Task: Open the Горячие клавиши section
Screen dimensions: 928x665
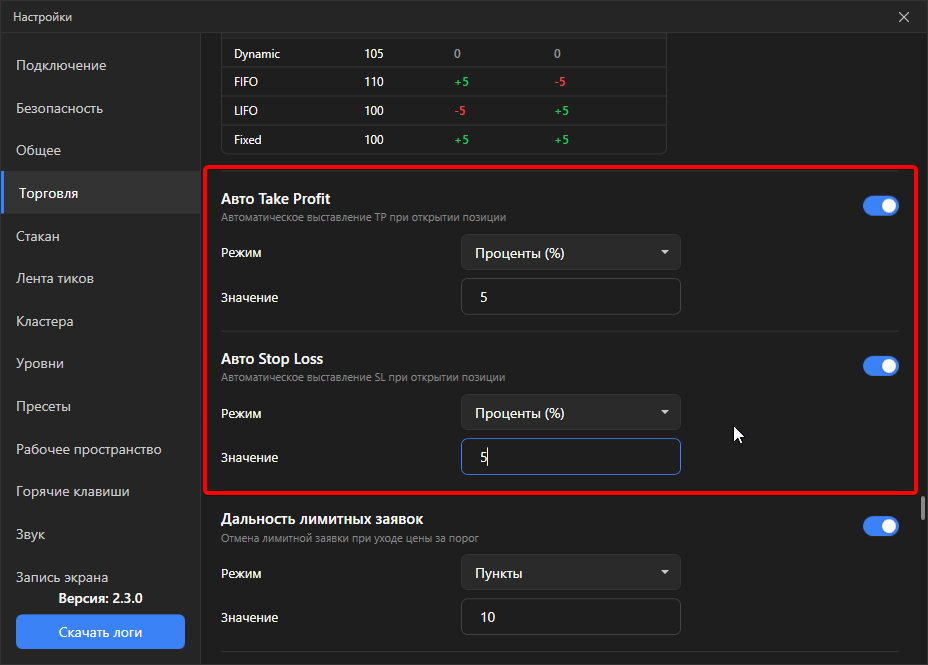Action: pos(101,492)
